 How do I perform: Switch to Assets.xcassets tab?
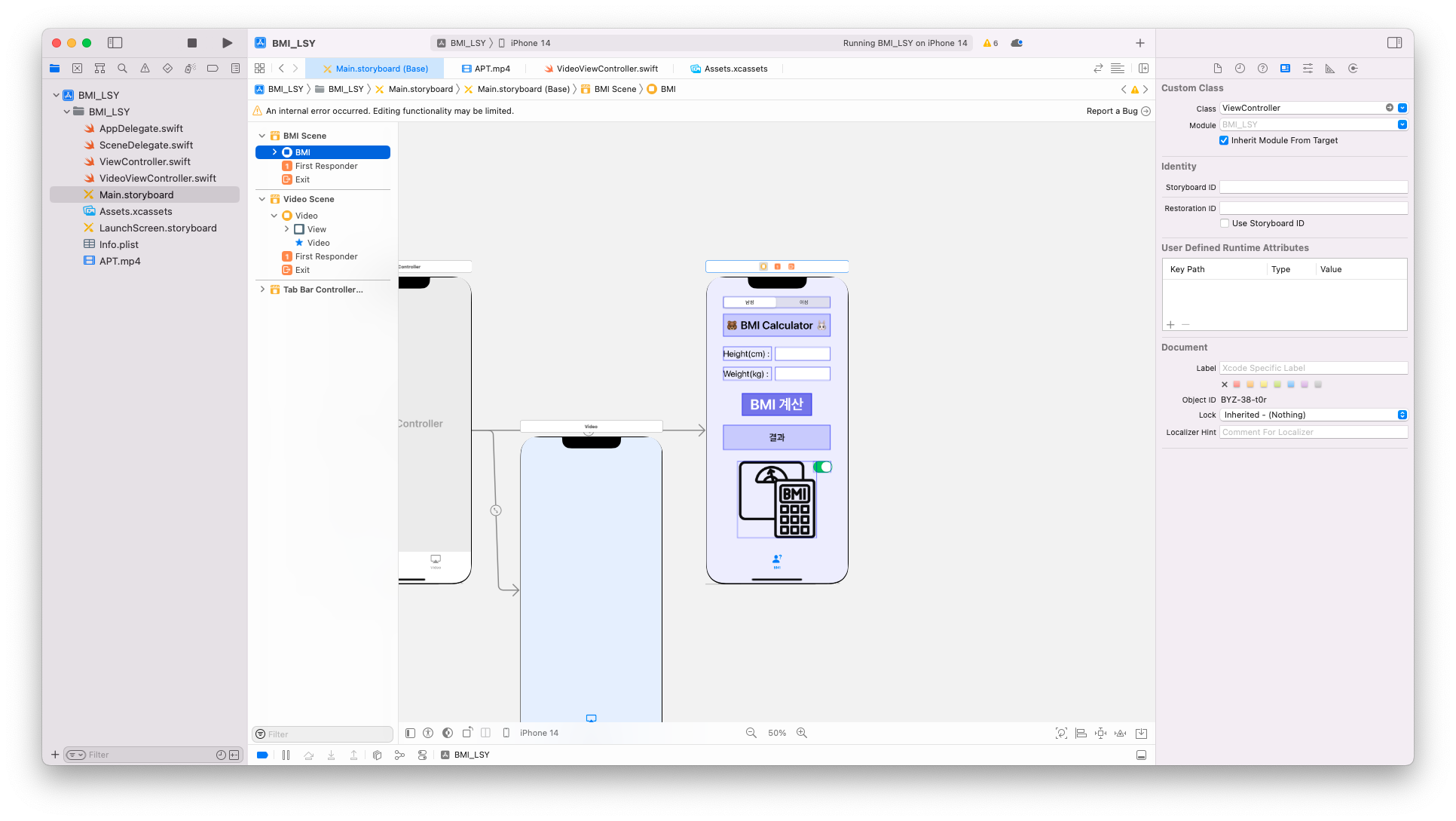[736, 69]
